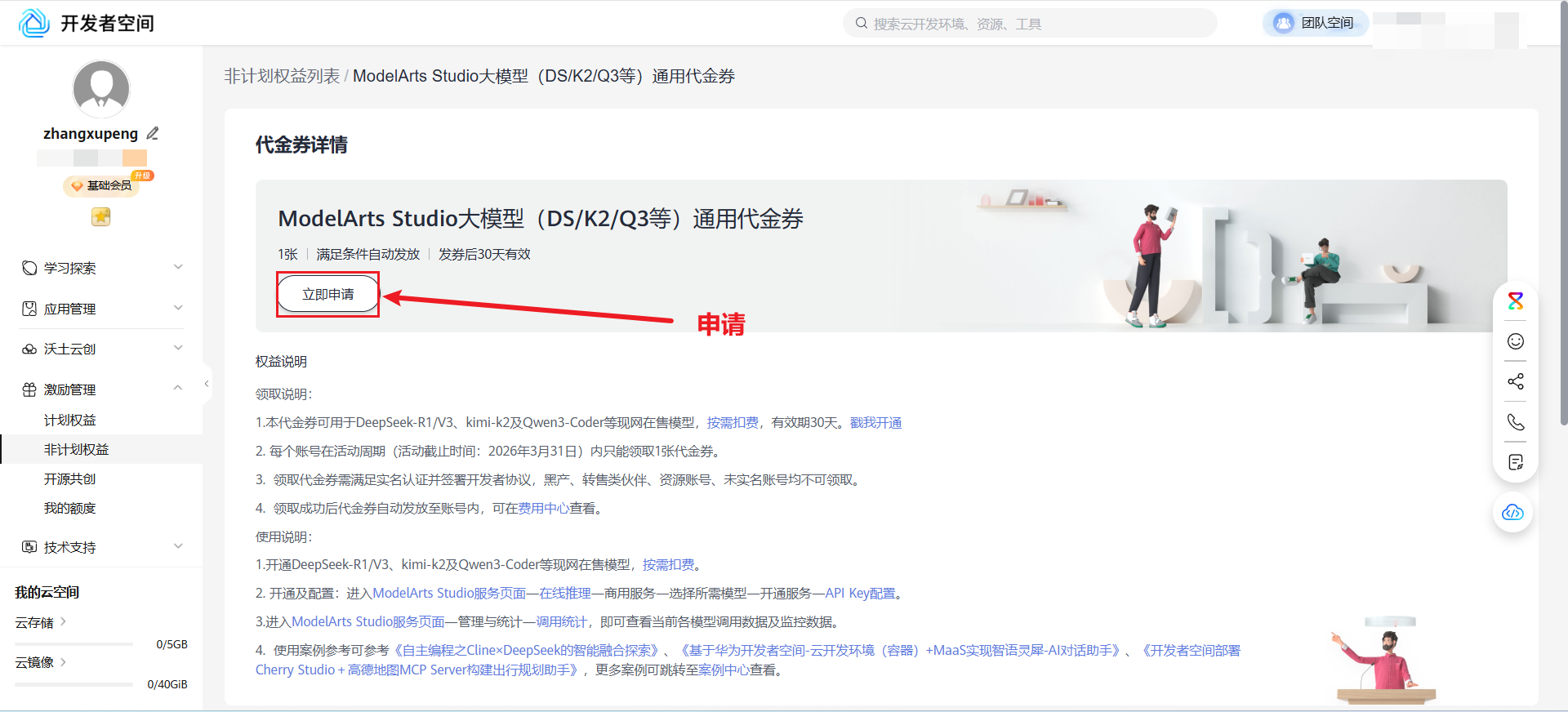This screenshot has height=712, width=1568.
Task: Open the 高德地图MCP Server case link
Action: tap(416, 670)
